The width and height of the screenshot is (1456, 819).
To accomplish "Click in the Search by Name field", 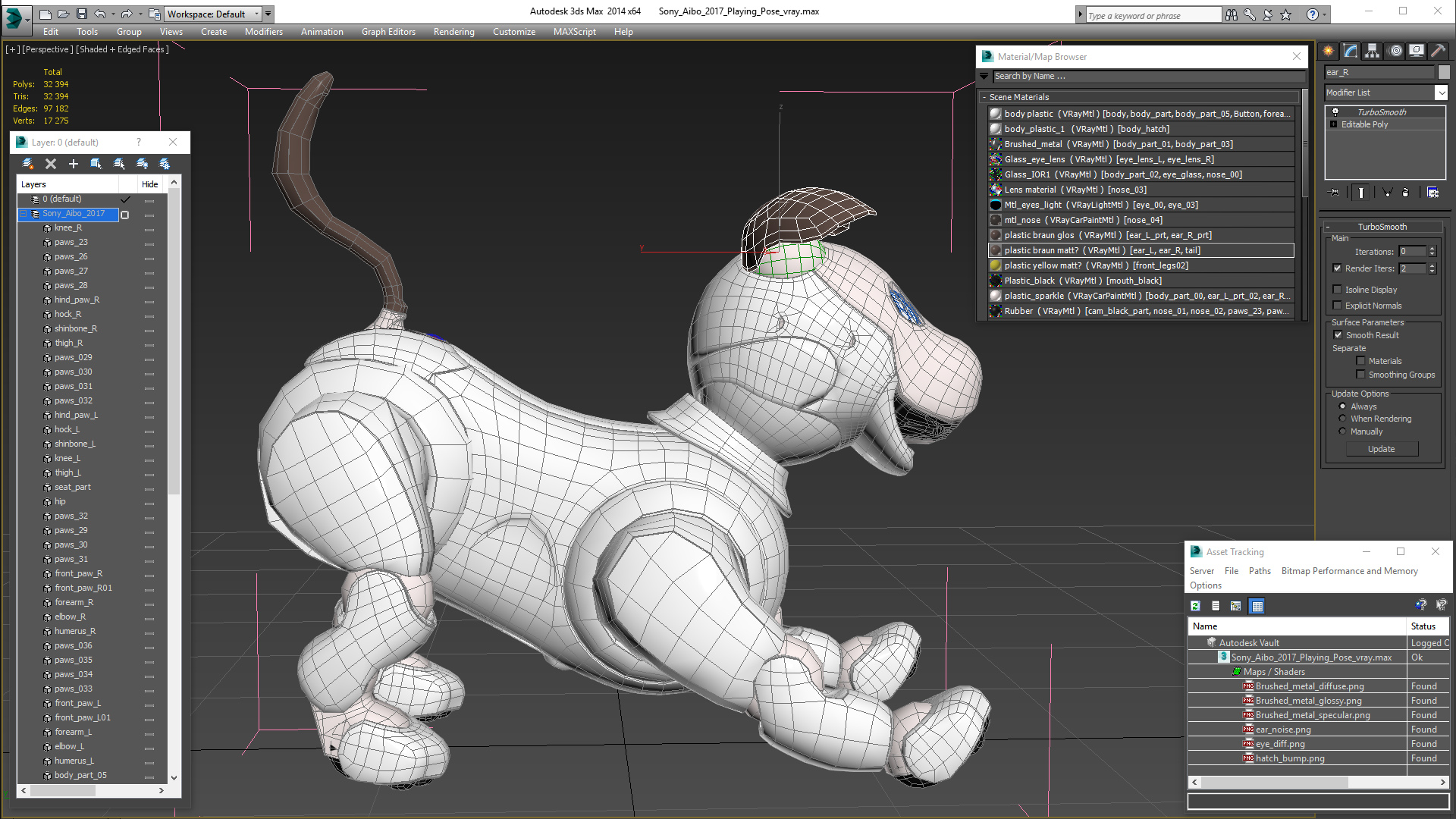I will tap(1149, 77).
